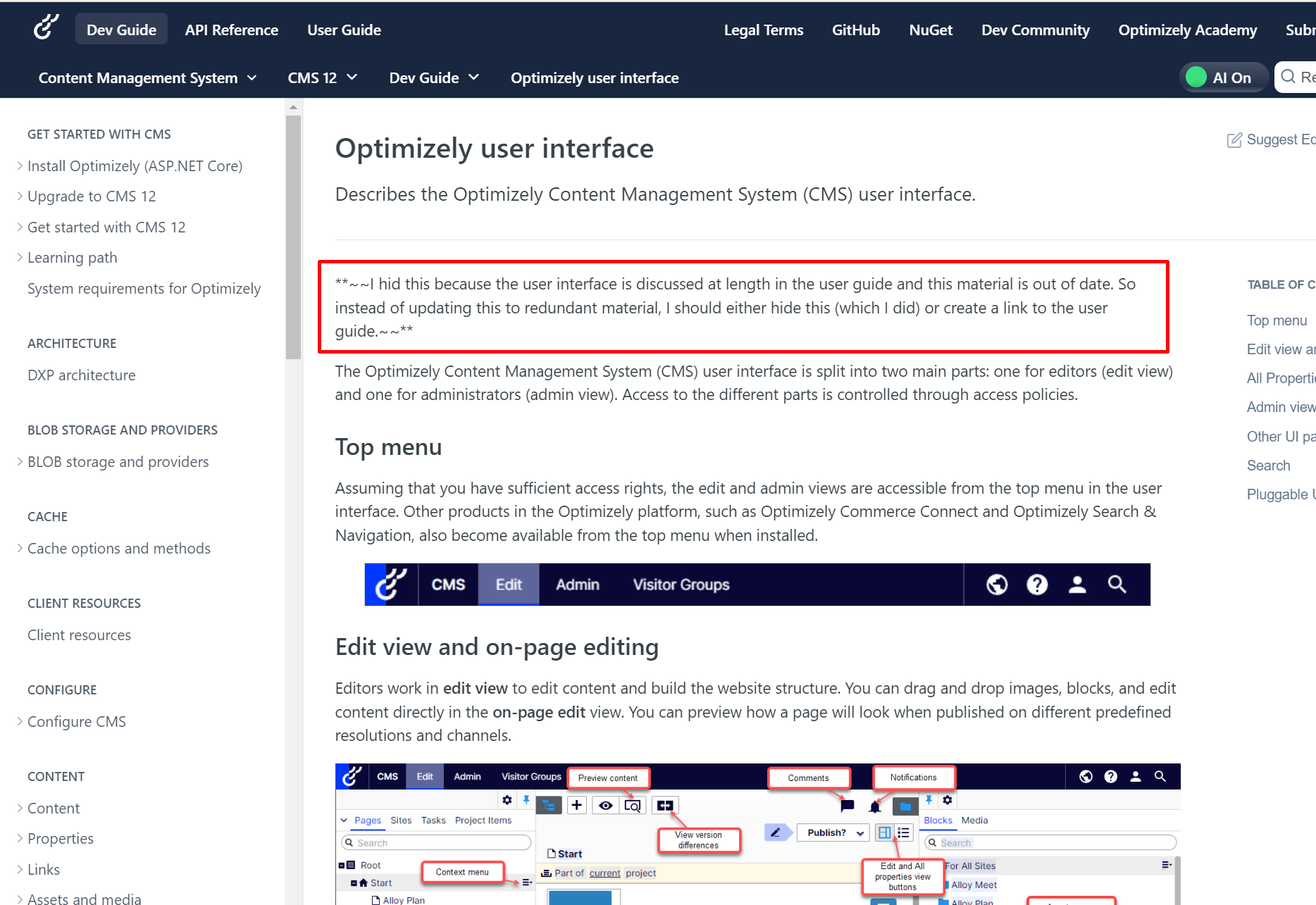This screenshot has height=905, width=1316.
Task: Open the NuGet link in header
Action: click(930, 30)
